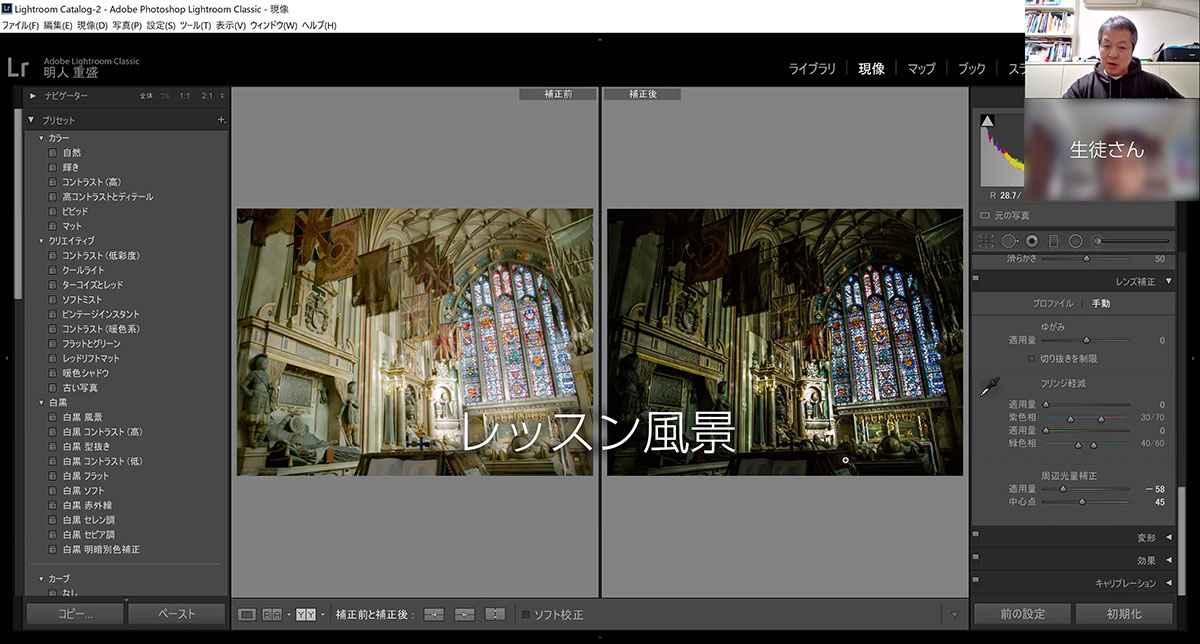Click original photo icon below histogram
Viewport: 1200px width, 644px height.
(985, 215)
